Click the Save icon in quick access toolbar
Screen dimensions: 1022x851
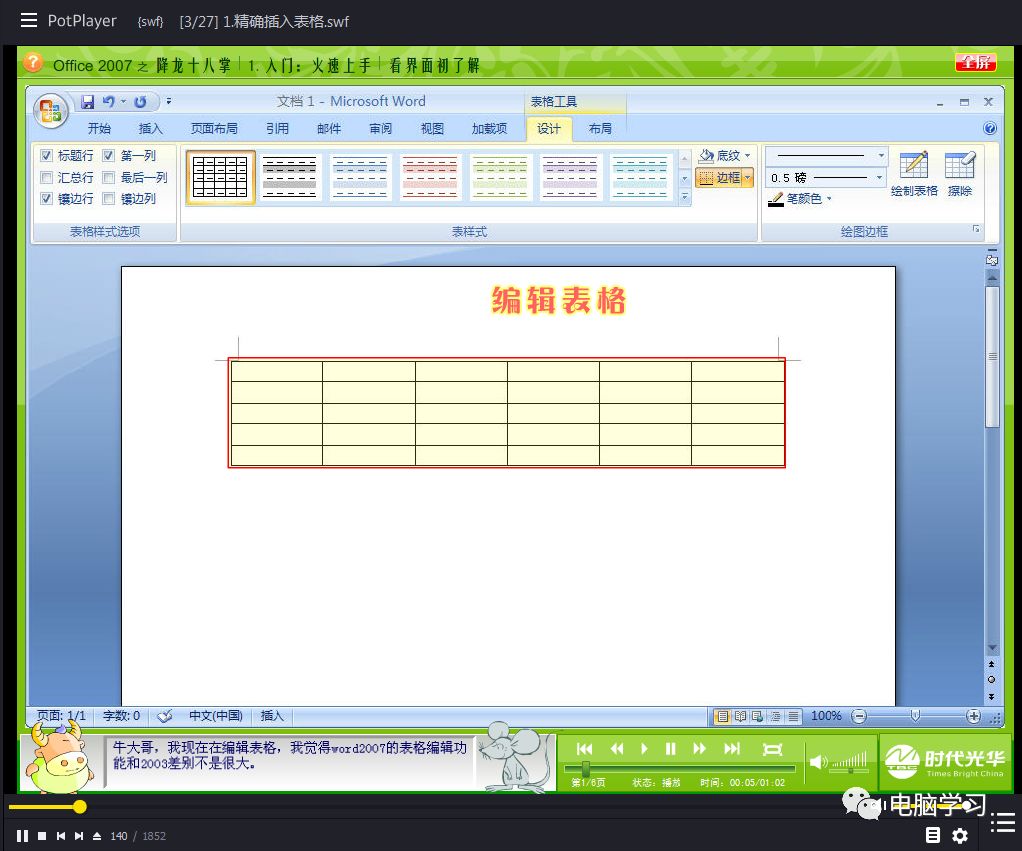pyautogui.click(x=88, y=102)
